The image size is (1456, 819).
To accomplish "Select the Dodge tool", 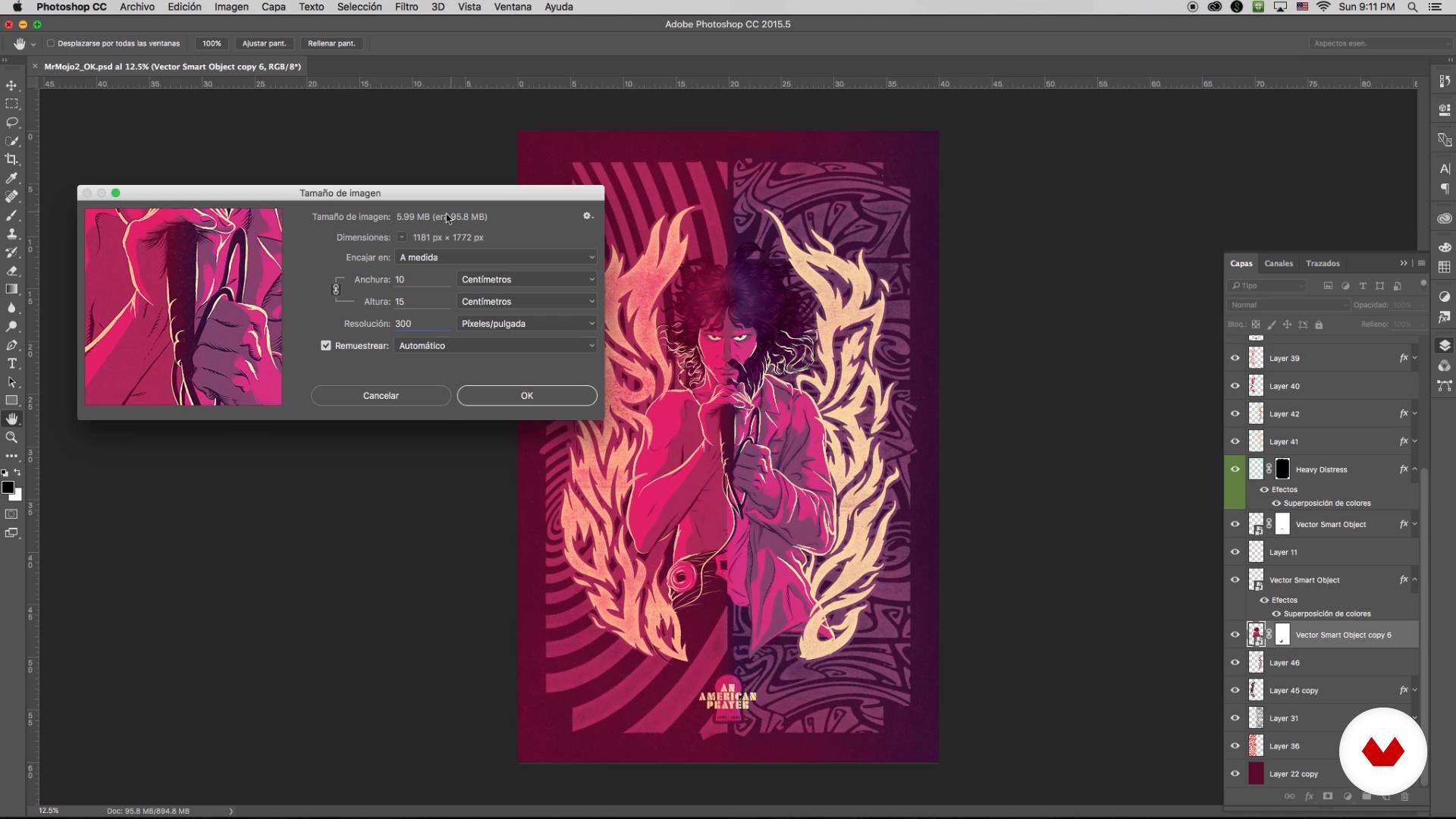I will [11, 326].
